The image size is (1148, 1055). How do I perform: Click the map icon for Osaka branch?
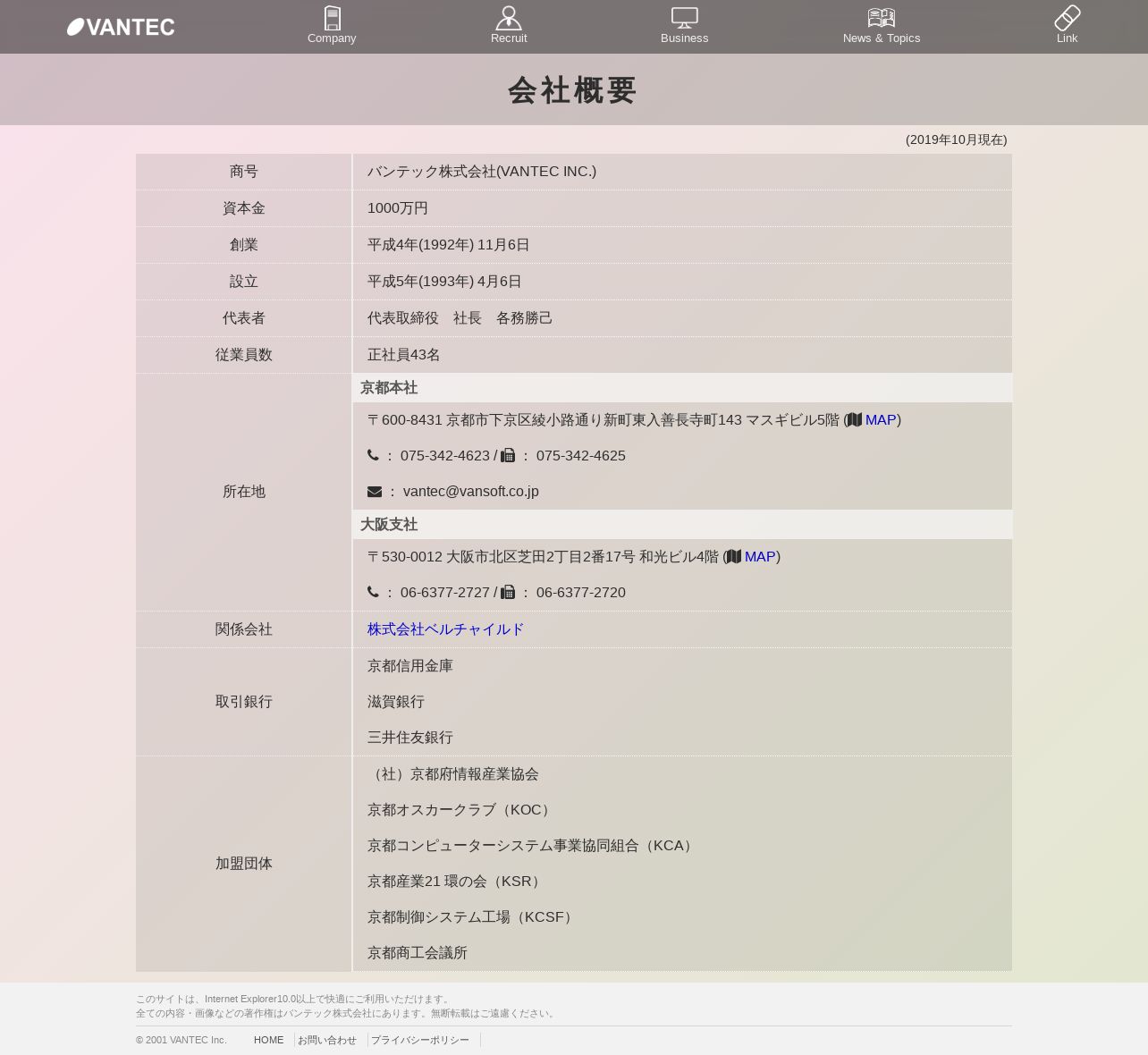click(734, 557)
